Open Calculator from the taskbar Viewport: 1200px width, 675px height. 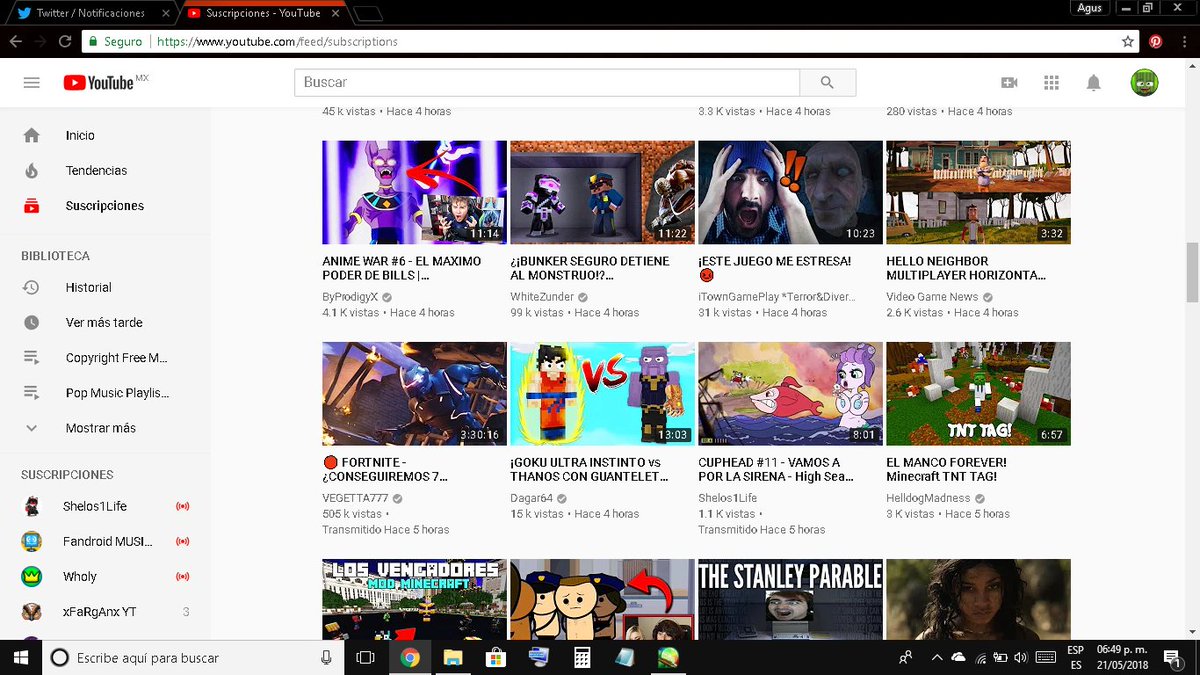point(581,657)
